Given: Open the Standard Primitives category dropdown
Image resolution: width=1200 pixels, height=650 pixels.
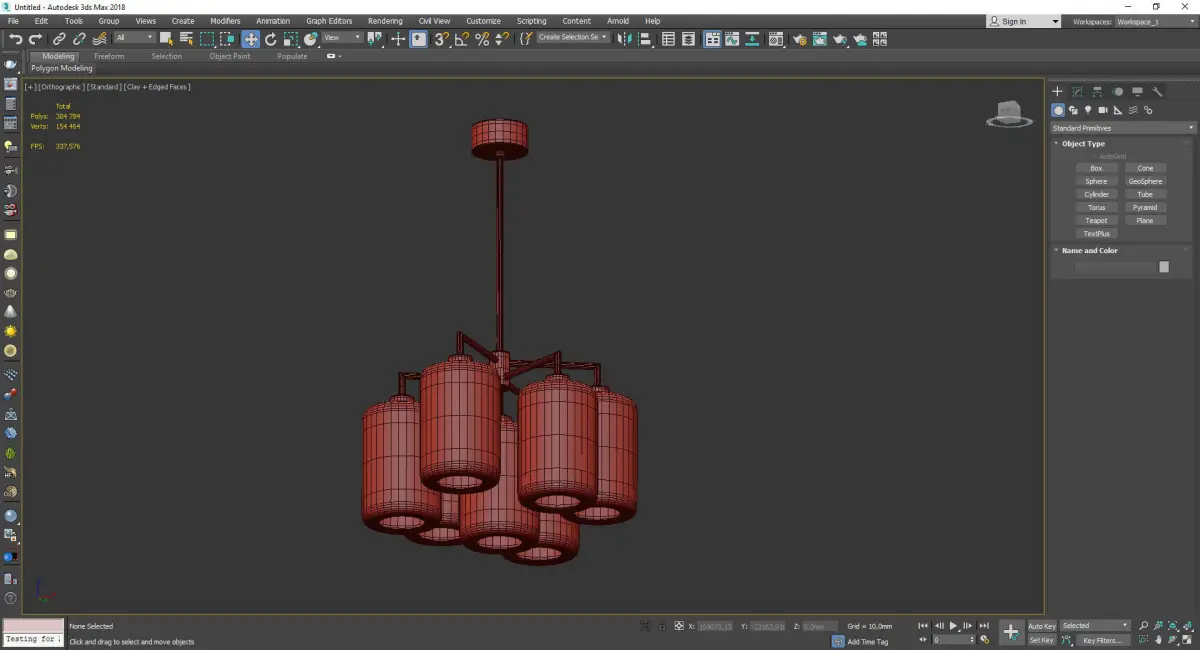Looking at the screenshot, I should 1122,128.
